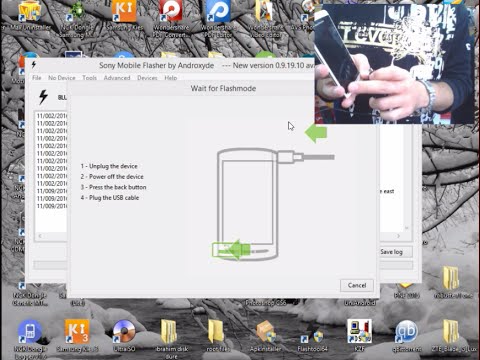Image resolution: width=480 pixels, height=360 pixels.
Task: Click the log's right scroll arrow
Action: point(399,236)
